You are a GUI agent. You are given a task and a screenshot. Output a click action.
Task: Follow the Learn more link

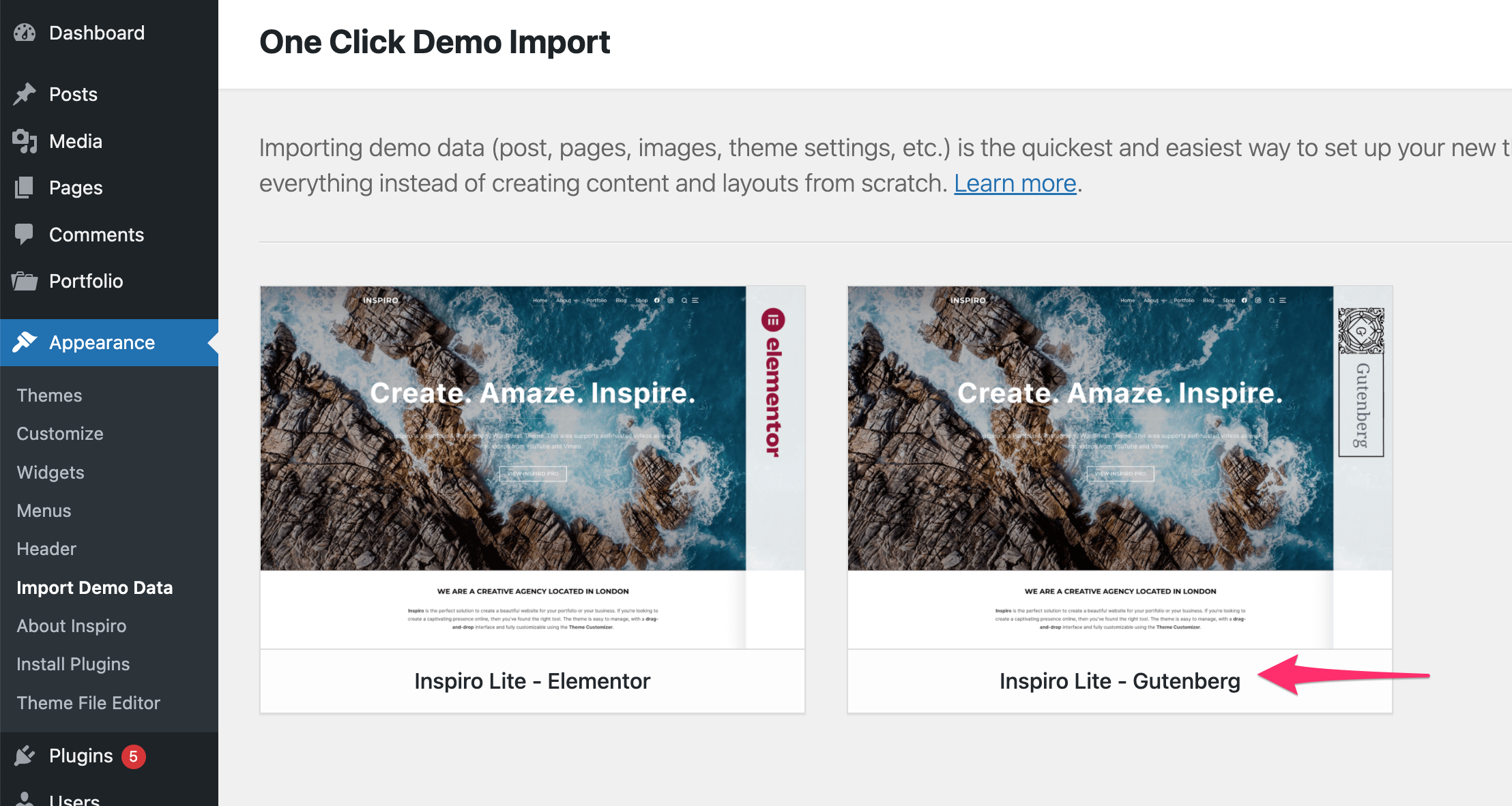tap(1015, 183)
